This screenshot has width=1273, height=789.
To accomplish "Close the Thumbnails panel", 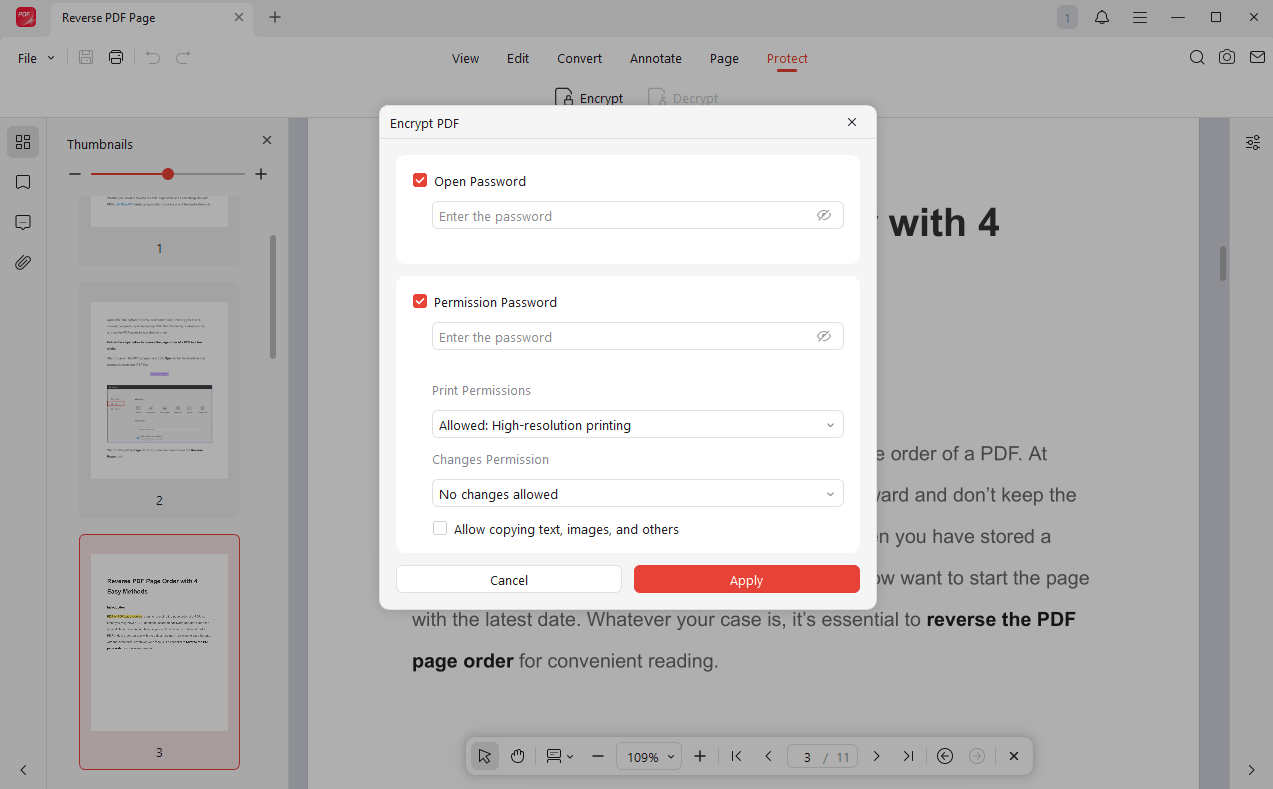I will 267,141.
